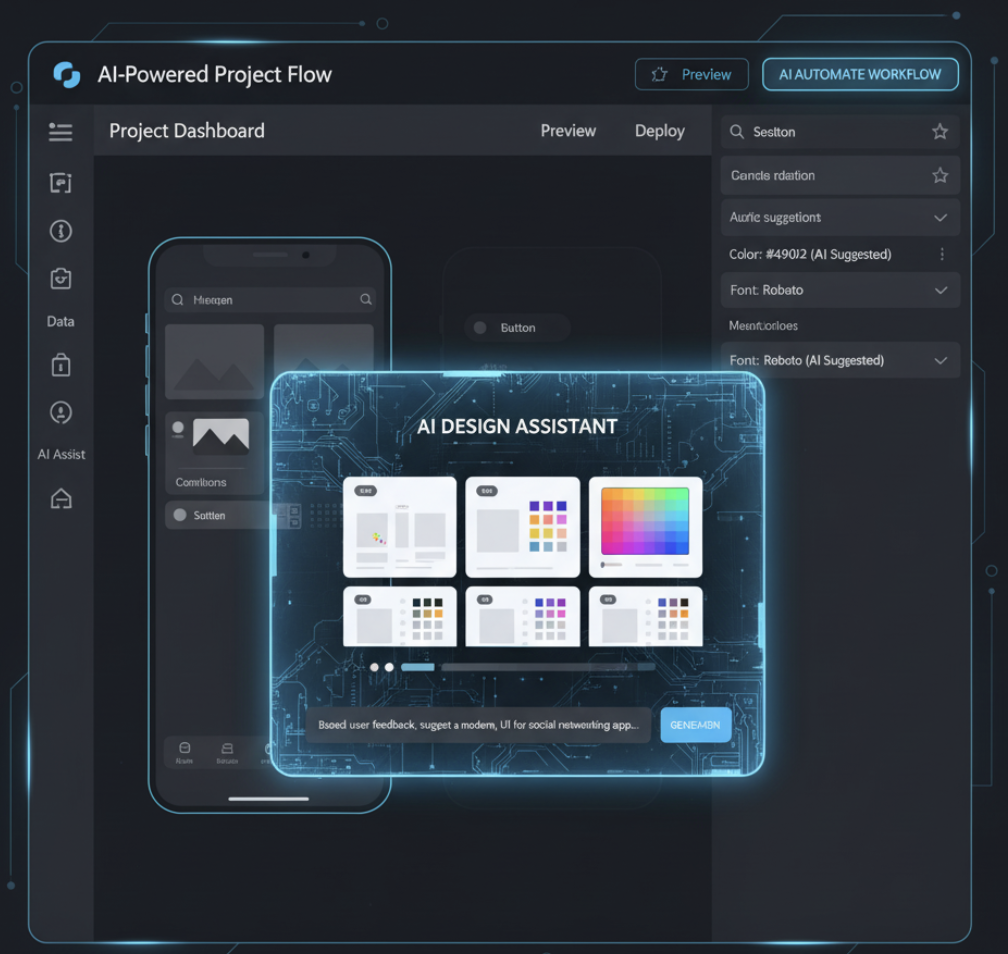1008x954 pixels.
Task: Select the rainbow color palette swatch
Action: [645, 523]
